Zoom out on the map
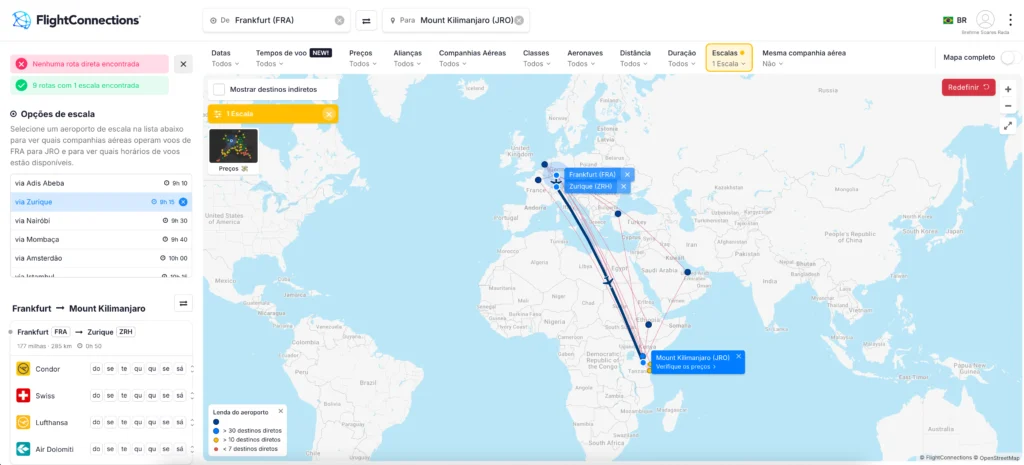Viewport: 1024px width, 465px height. click(x=1008, y=105)
